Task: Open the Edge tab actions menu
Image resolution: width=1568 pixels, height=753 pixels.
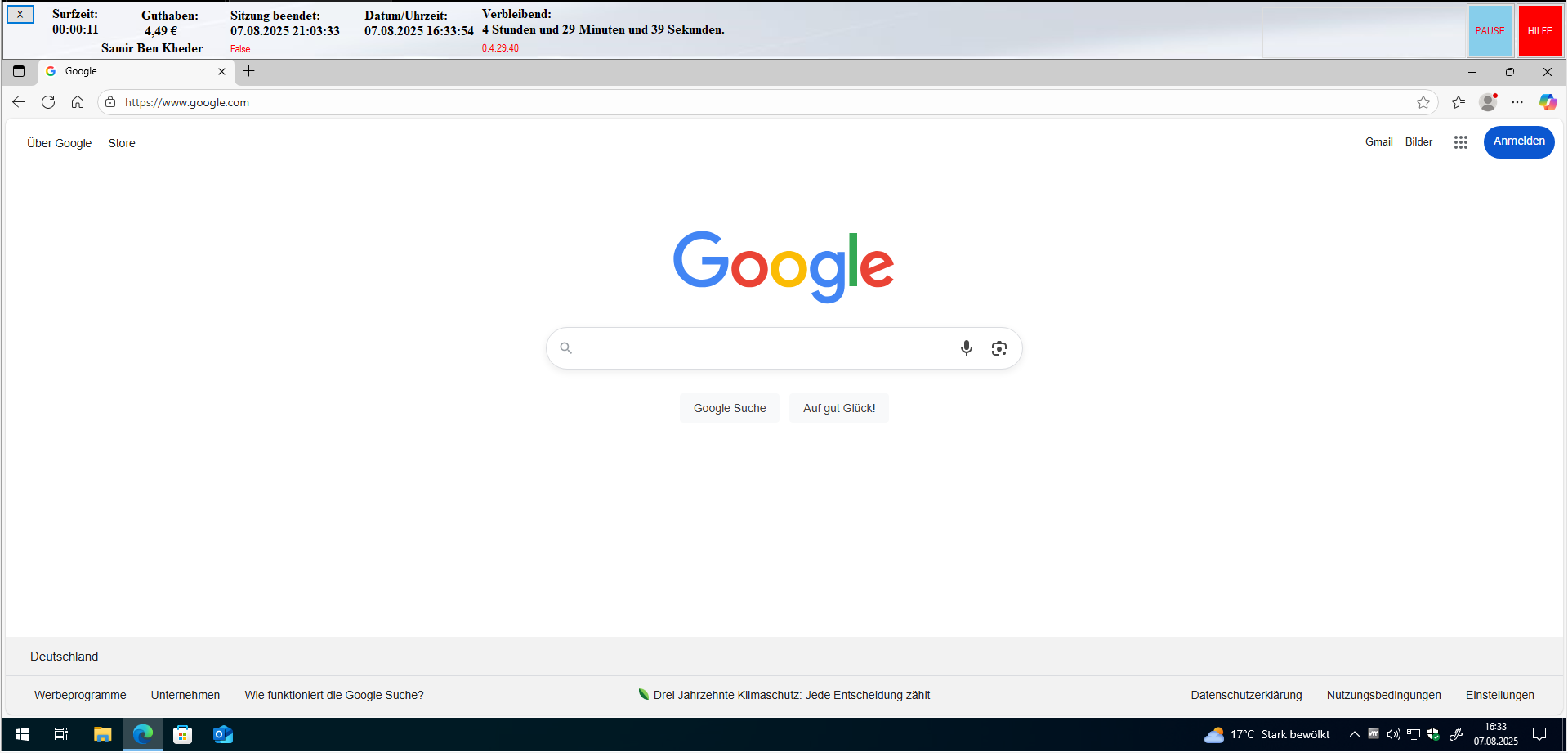Action: click(x=19, y=71)
